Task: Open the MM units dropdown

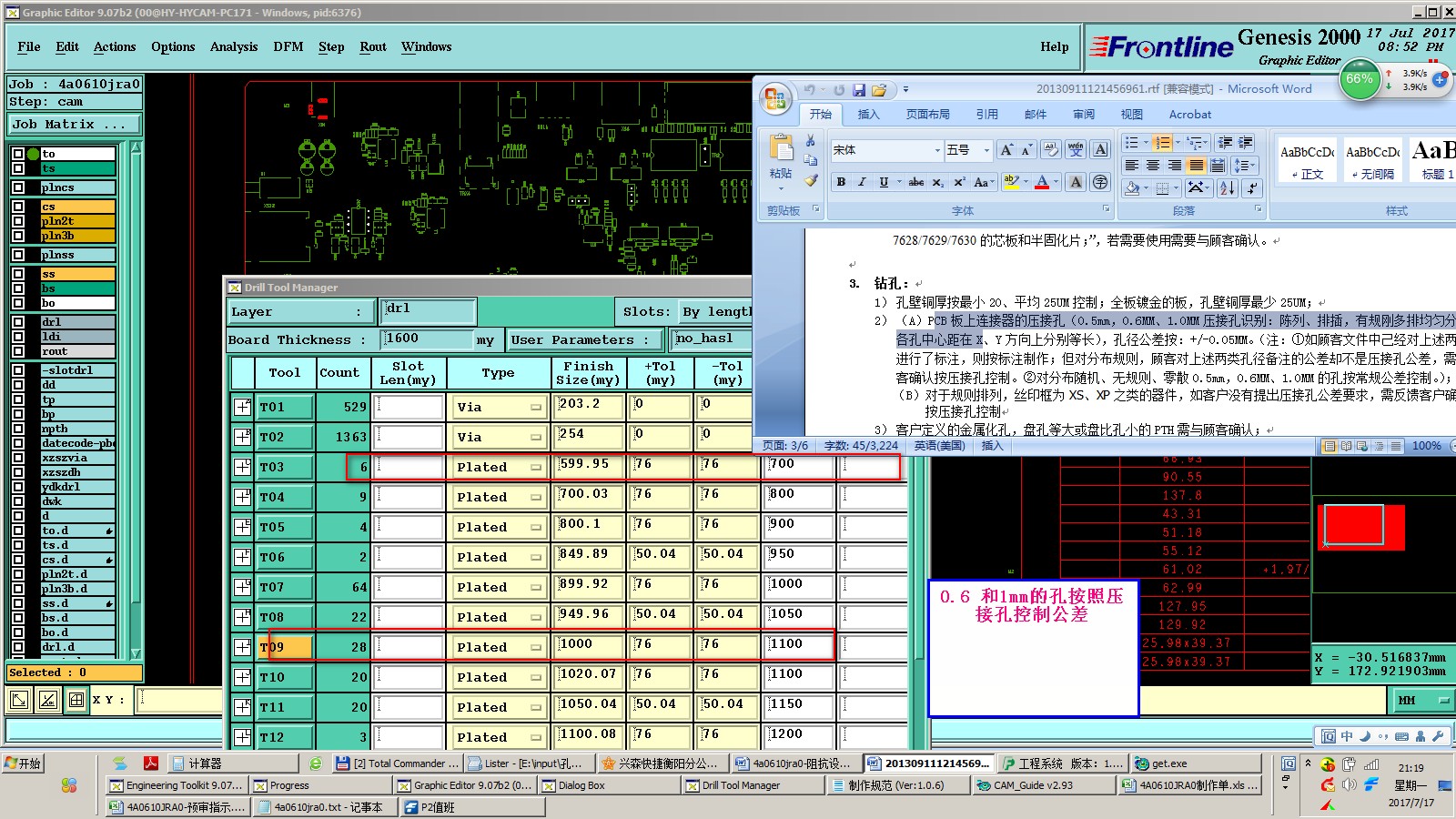Action: 1423,701
